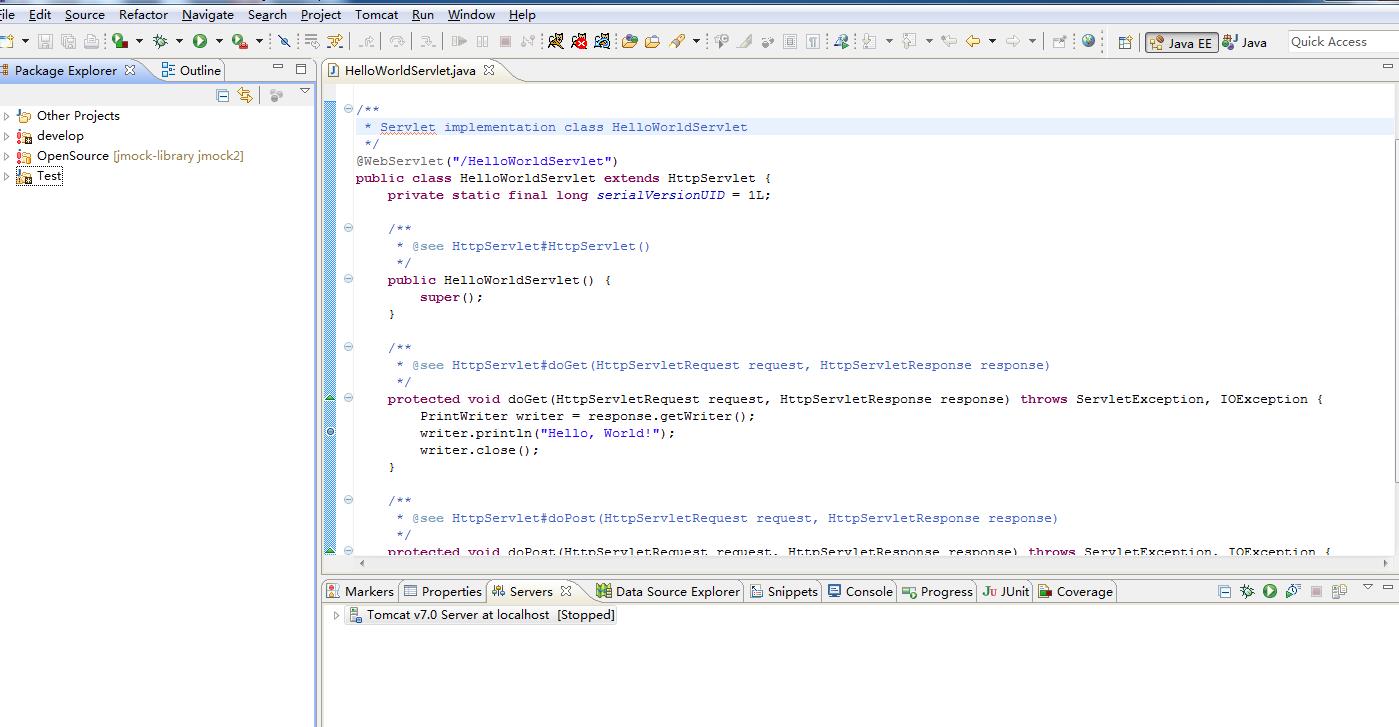Click the Start Tomcat cat icon
Image resolution: width=1399 pixels, height=727 pixels.
tap(555, 41)
